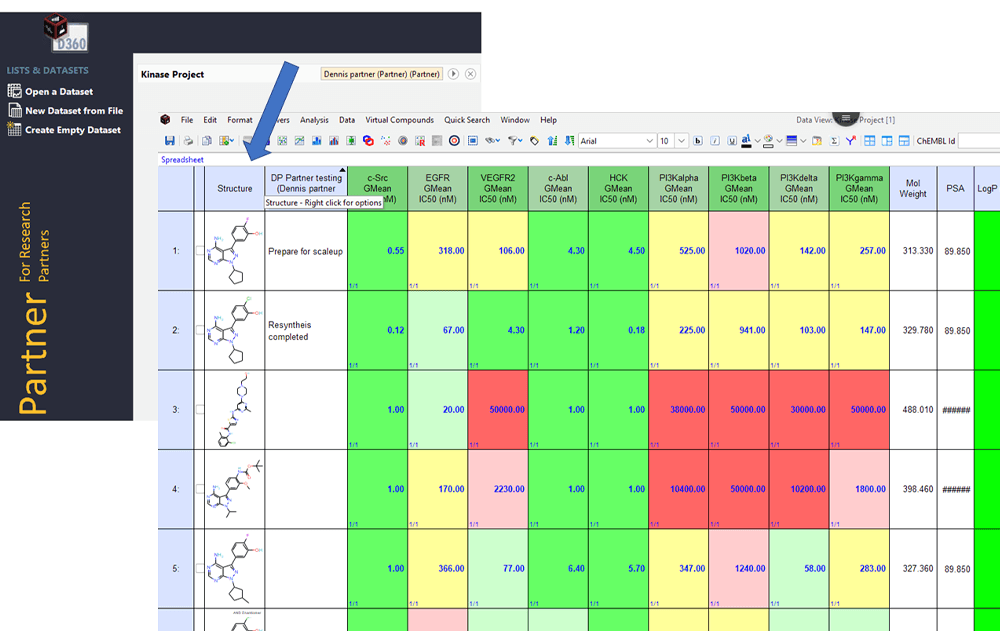Click the first table layout icon
1000x641 pixels.
[x=869, y=141]
